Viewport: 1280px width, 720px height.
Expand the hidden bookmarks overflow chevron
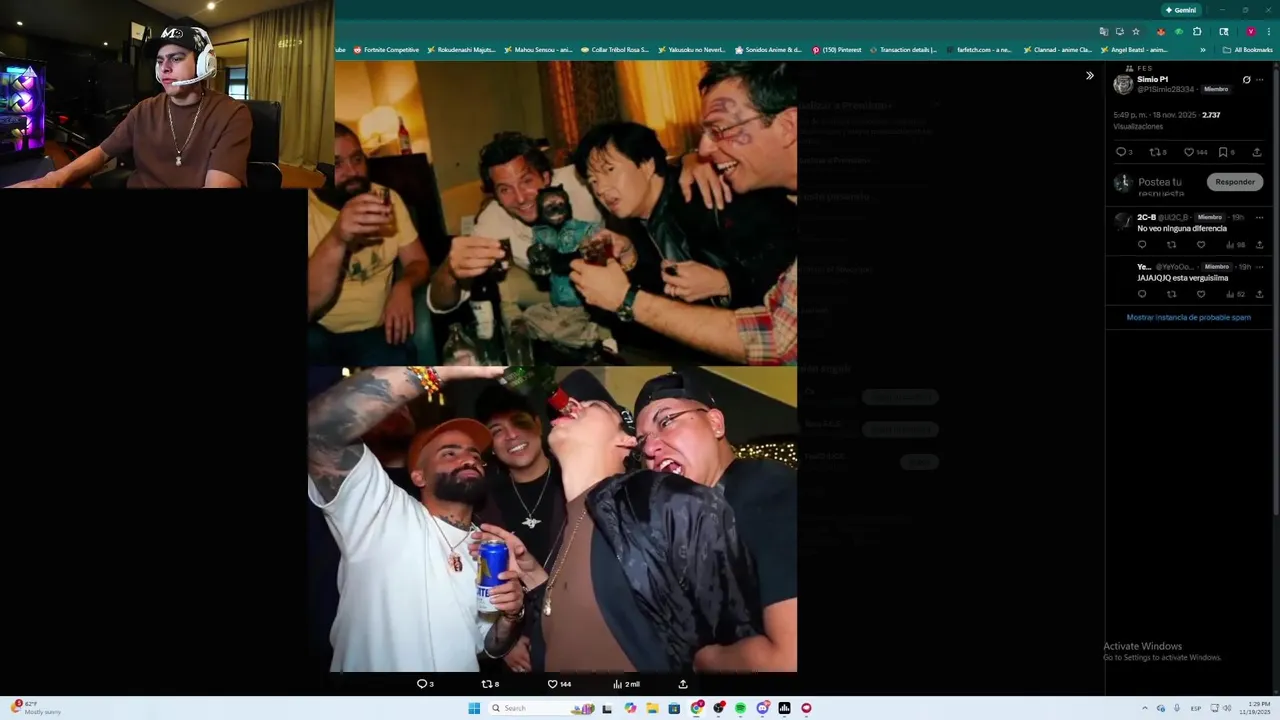[x=1203, y=49]
